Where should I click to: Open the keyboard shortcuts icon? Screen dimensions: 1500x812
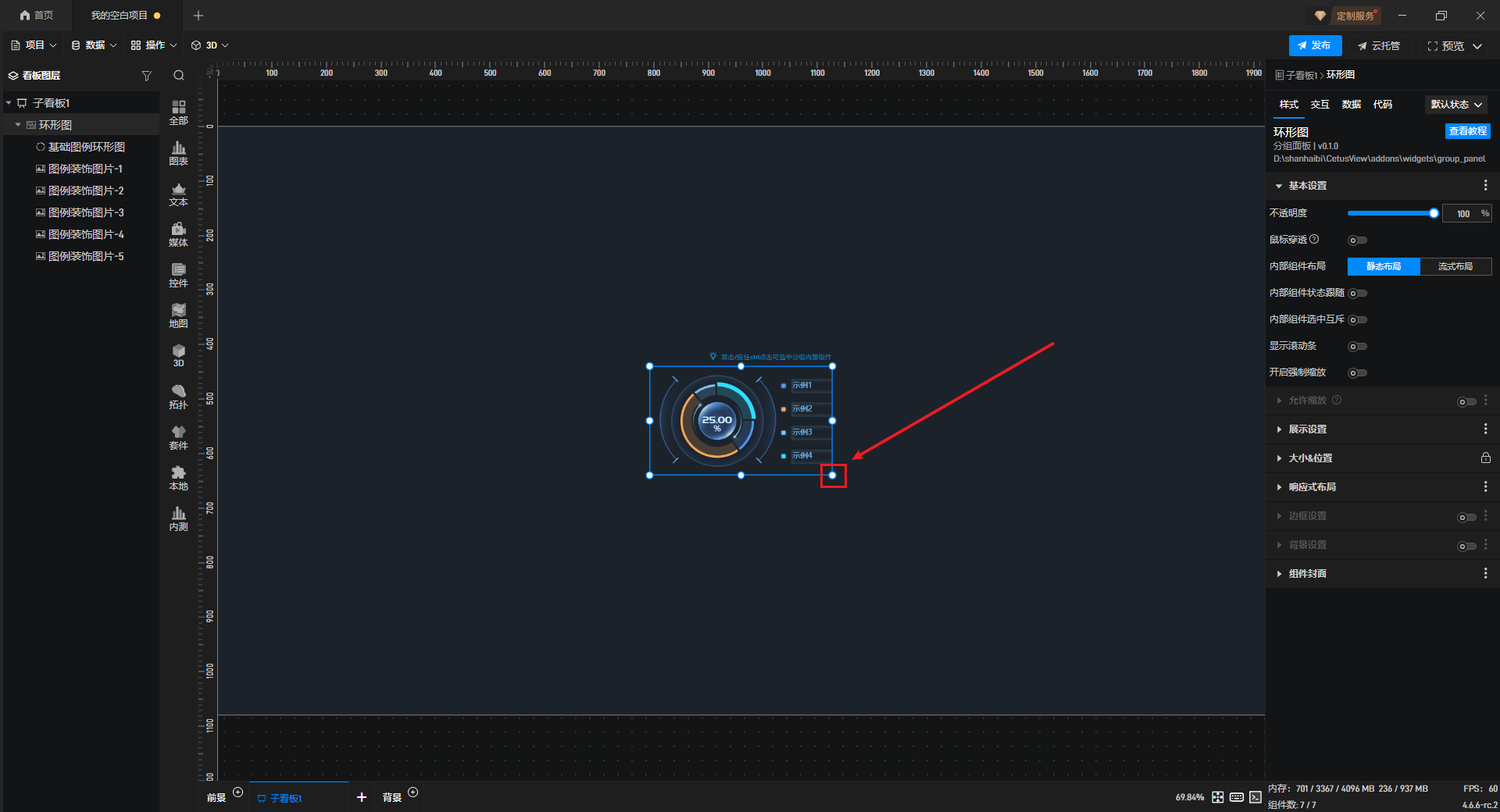coord(1237,797)
